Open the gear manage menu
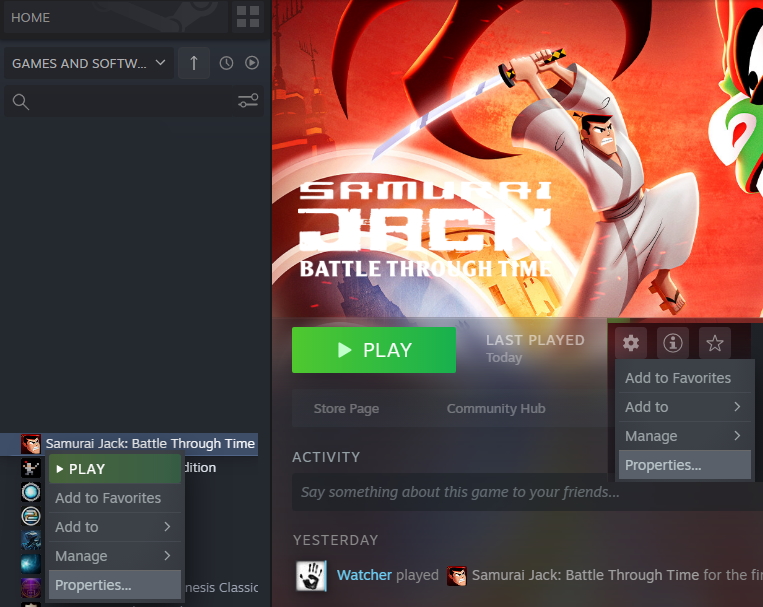The height and width of the screenshot is (607, 763). [x=631, y=343]
